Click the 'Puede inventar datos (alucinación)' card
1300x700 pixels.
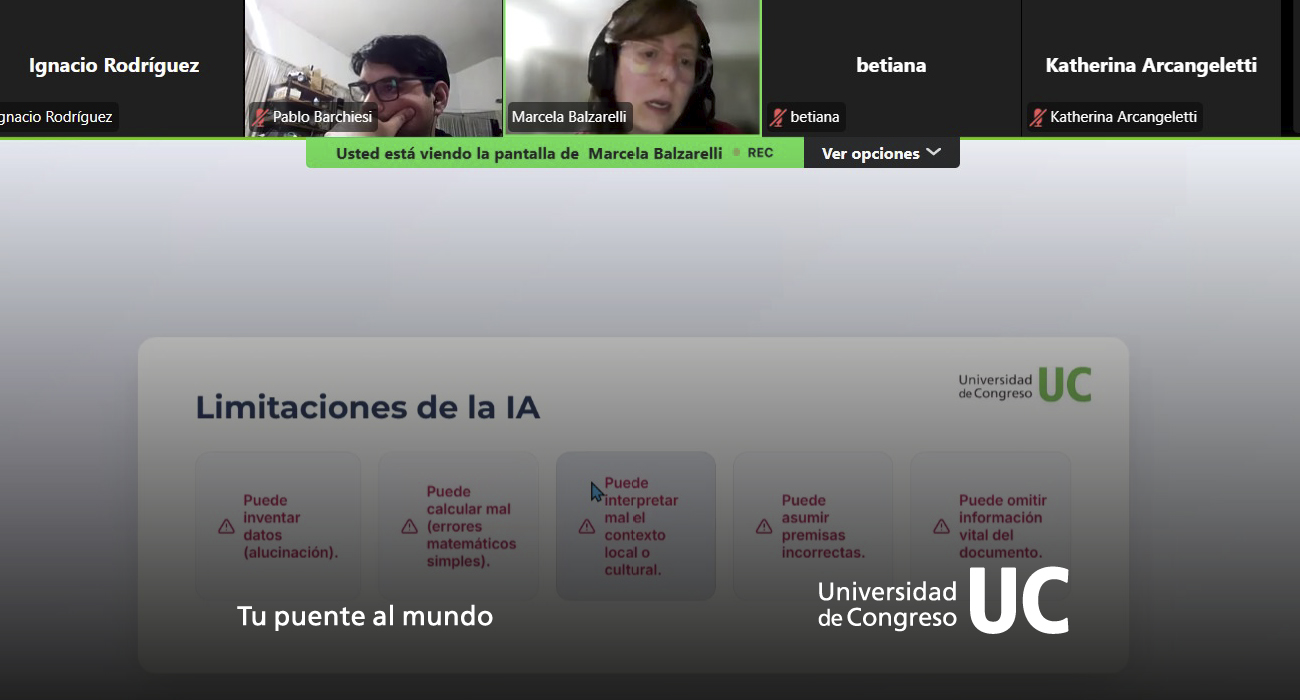[278, 526]
